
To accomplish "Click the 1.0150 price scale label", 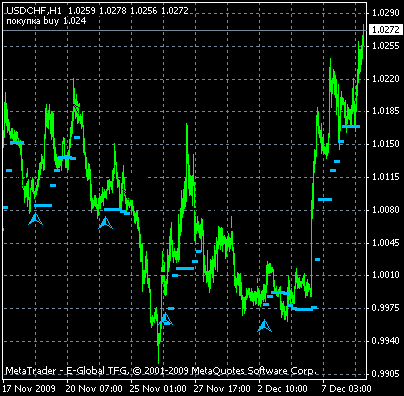I will pyautogui.click(x=386, y=144).
